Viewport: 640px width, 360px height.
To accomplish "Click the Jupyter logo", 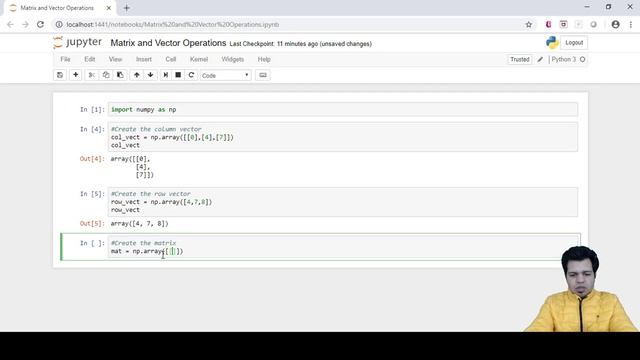I will (78, 42).
